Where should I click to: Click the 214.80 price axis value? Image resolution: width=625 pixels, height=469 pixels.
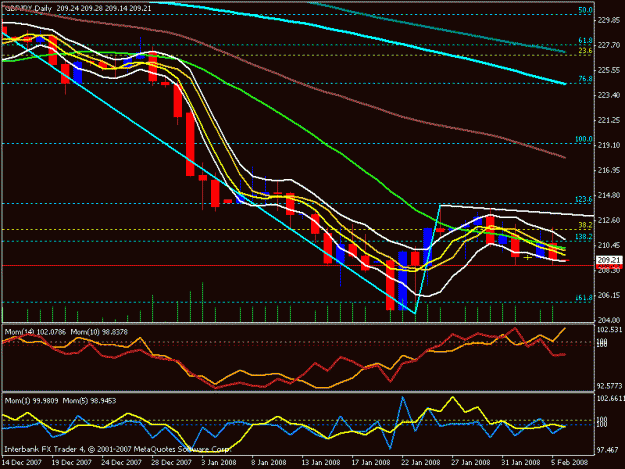(609, 195)
